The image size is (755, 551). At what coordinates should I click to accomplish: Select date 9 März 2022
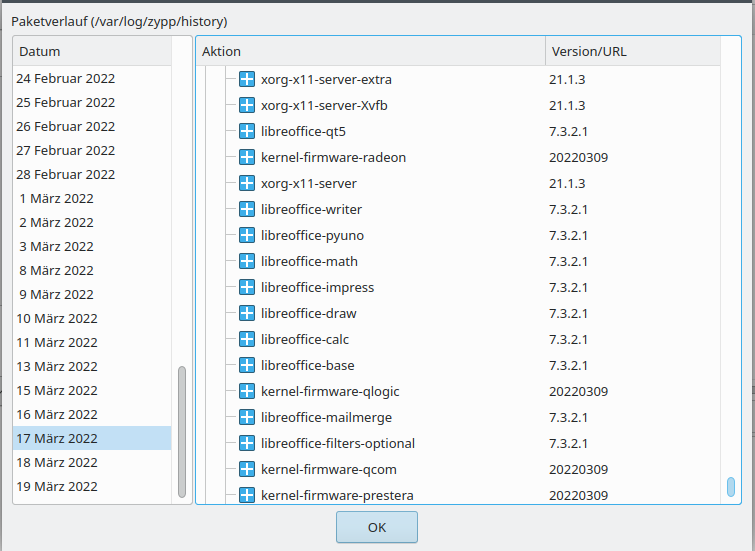point(92,294)
